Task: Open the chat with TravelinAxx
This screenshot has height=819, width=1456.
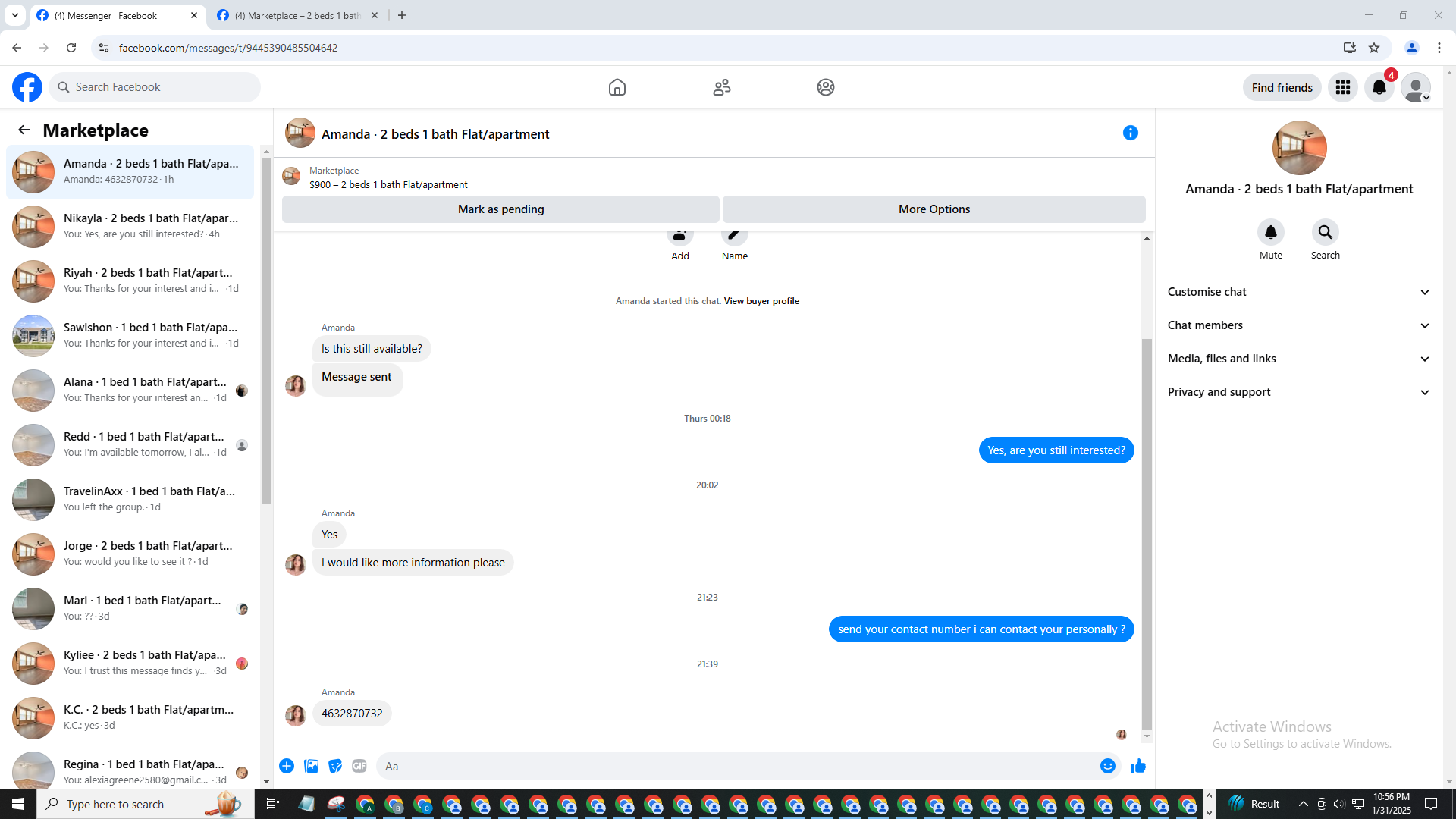Action: coord(130,500)
